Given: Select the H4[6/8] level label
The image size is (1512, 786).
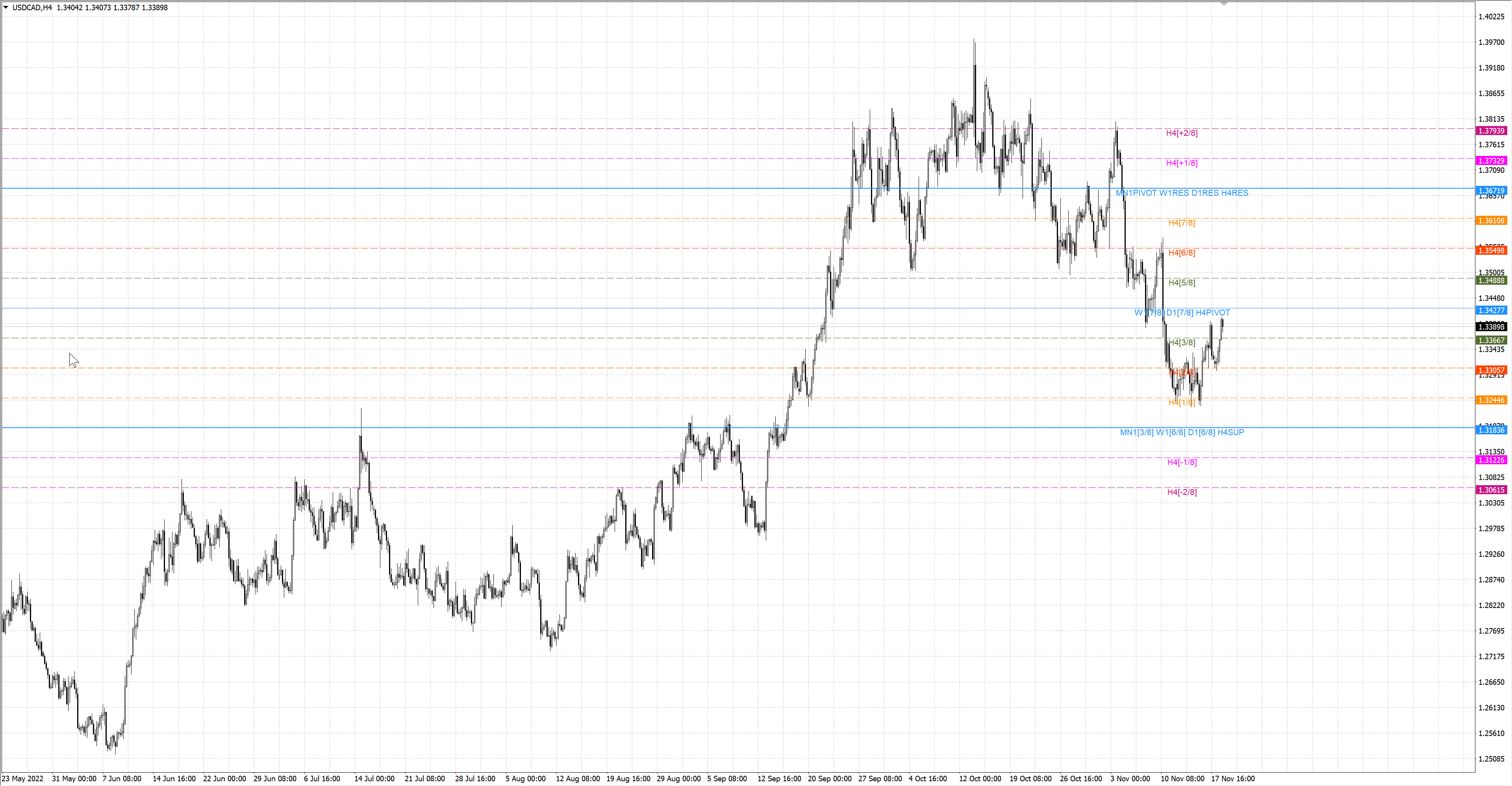Looking at the screenshot, I should pyautogui.click(x=1182, y=253).
